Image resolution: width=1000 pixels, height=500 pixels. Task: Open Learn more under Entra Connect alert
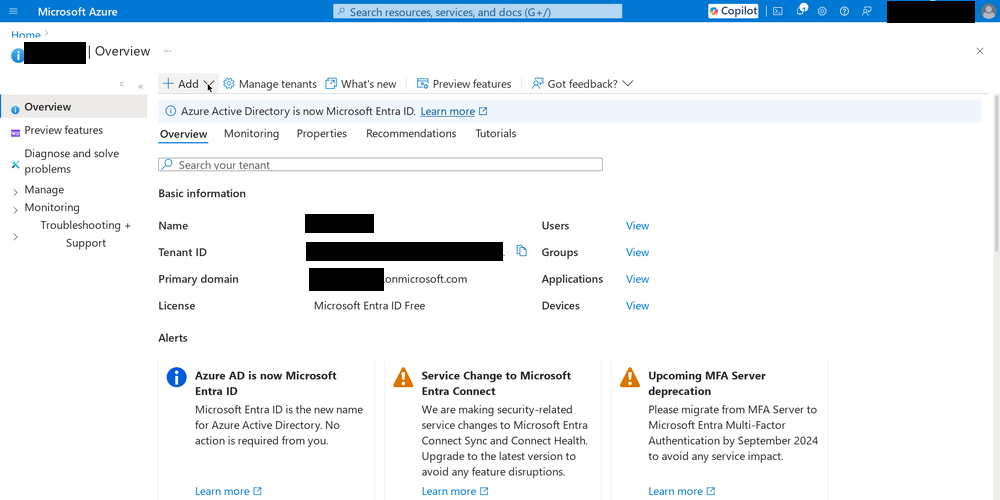click(x=455, y=491)
